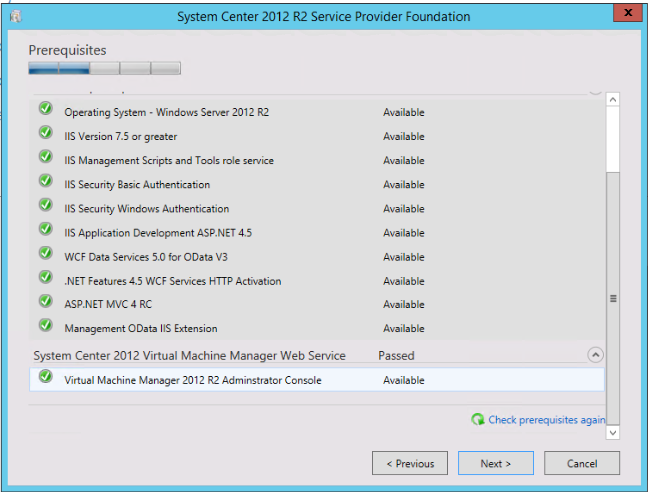This screenshot has height=492, width=648.
Task: Click check icon for IIS Security Basic Authentication
Action: point(45,183)
